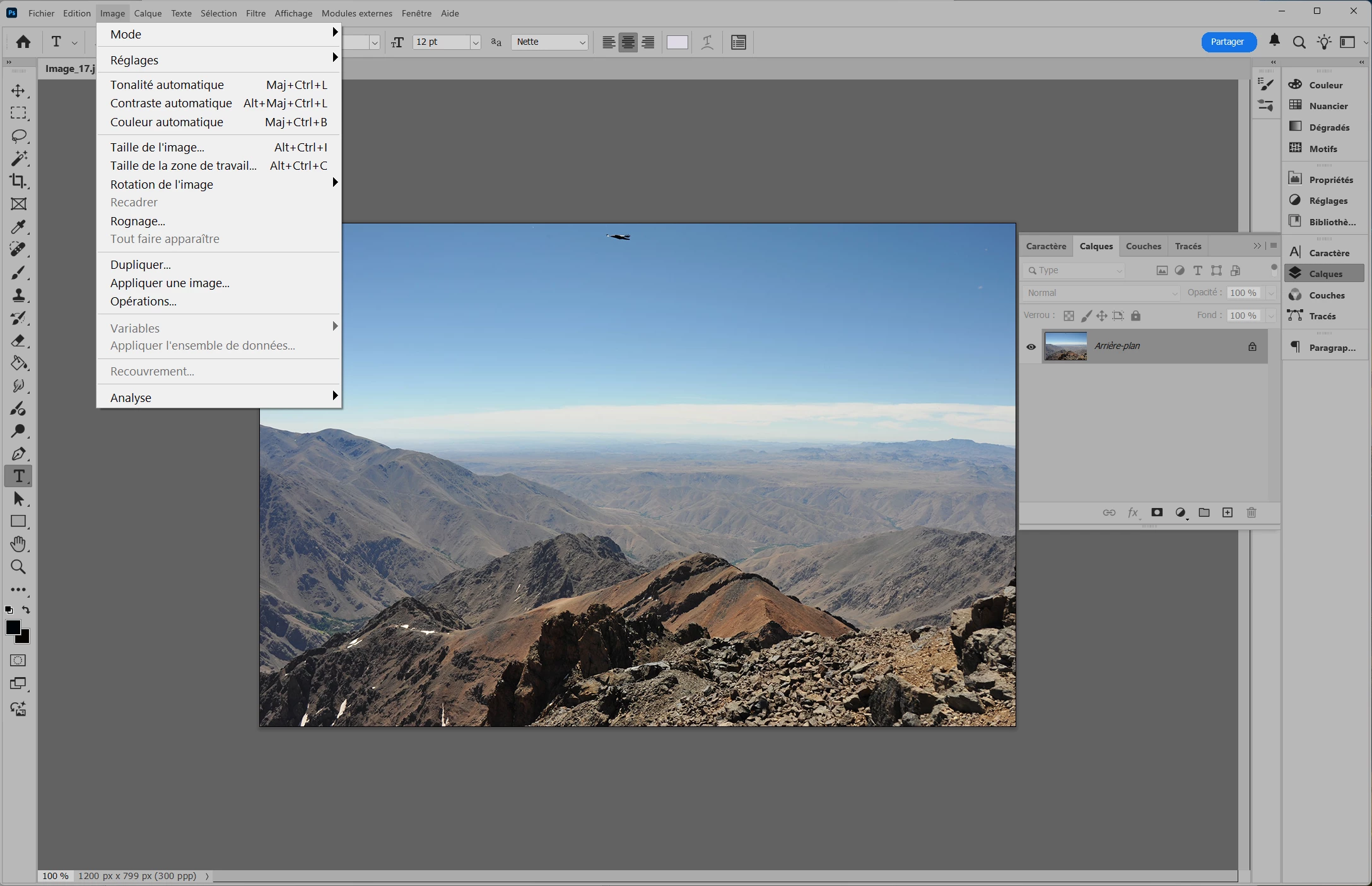Image resolution: width=1372 pixels, height=886 pixels.
Task: Switch to the Couches tab
Action: click(x=1143, y=246)
